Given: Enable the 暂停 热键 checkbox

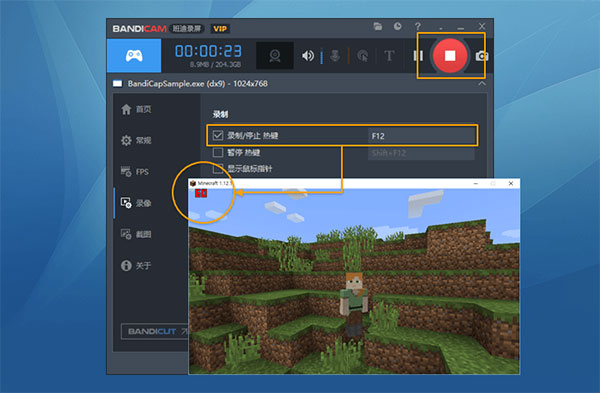Looking at the screenshot, I should coord(218,153).
